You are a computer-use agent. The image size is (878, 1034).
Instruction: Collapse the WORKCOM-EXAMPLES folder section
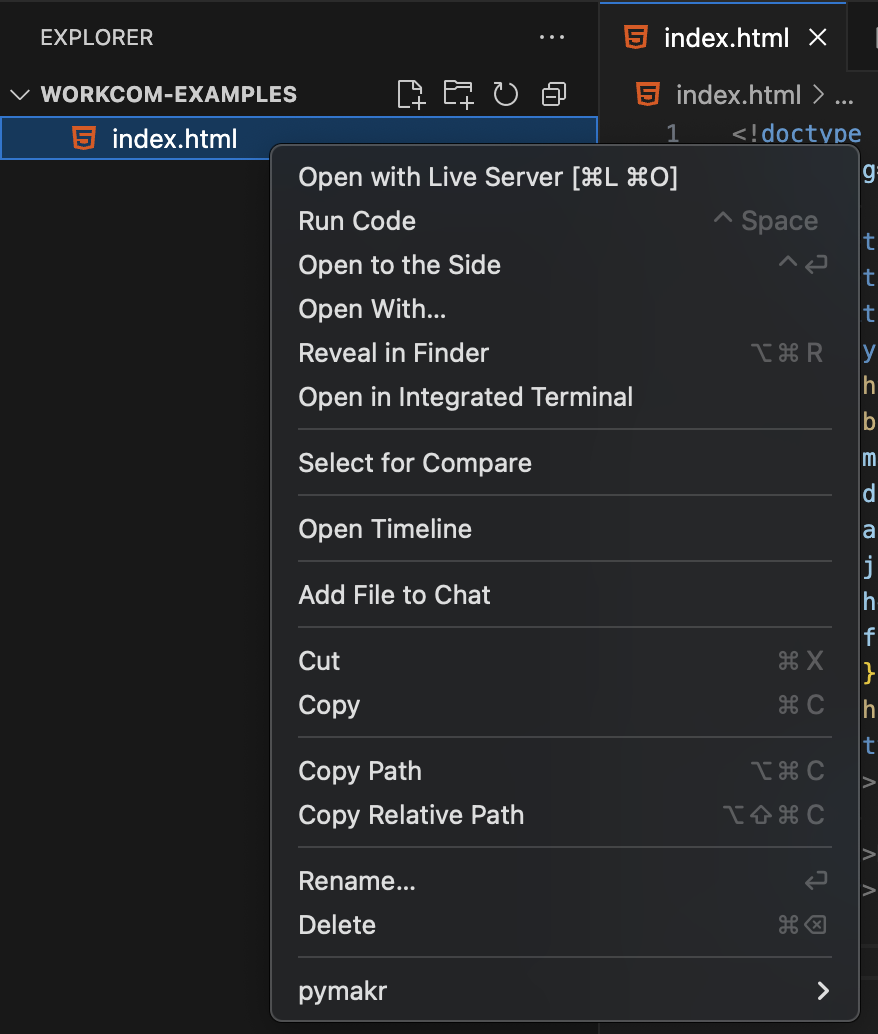coord(20,95)
